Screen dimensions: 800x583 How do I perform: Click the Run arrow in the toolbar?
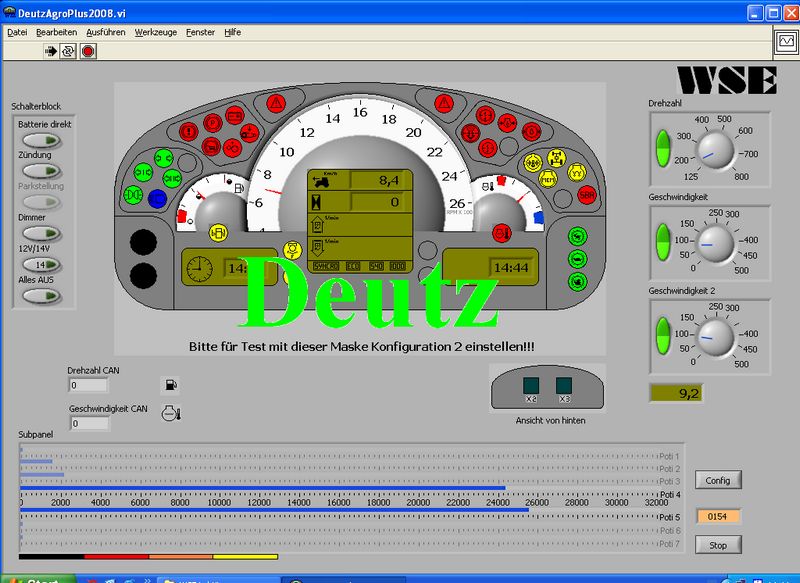point(51,51)
